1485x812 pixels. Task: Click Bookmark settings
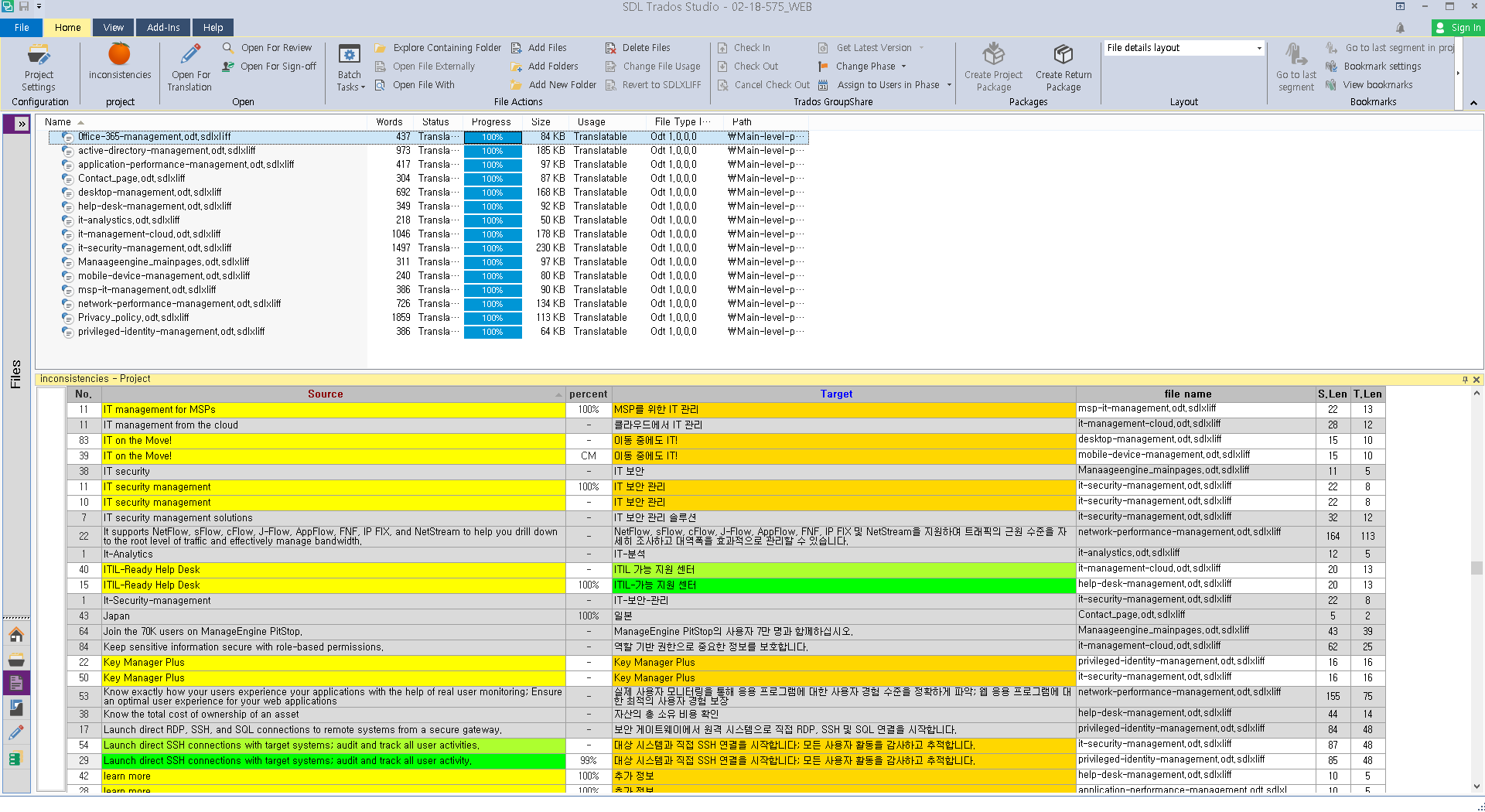point(1374,67)
